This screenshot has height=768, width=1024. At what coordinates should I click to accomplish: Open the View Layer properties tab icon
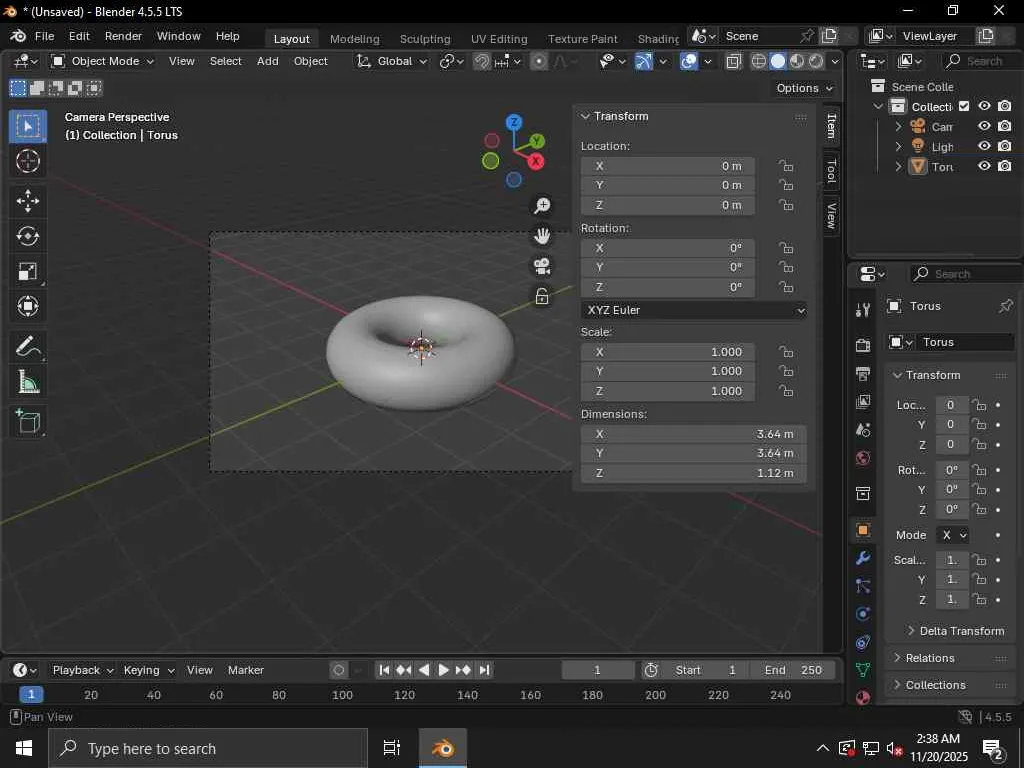click(x=863, y=402)
